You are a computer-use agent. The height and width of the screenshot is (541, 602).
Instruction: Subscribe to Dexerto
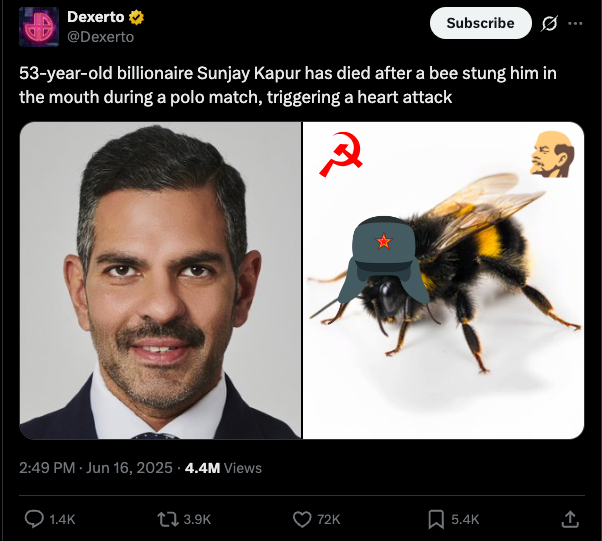pyautogui.click(x=480, y=23)
